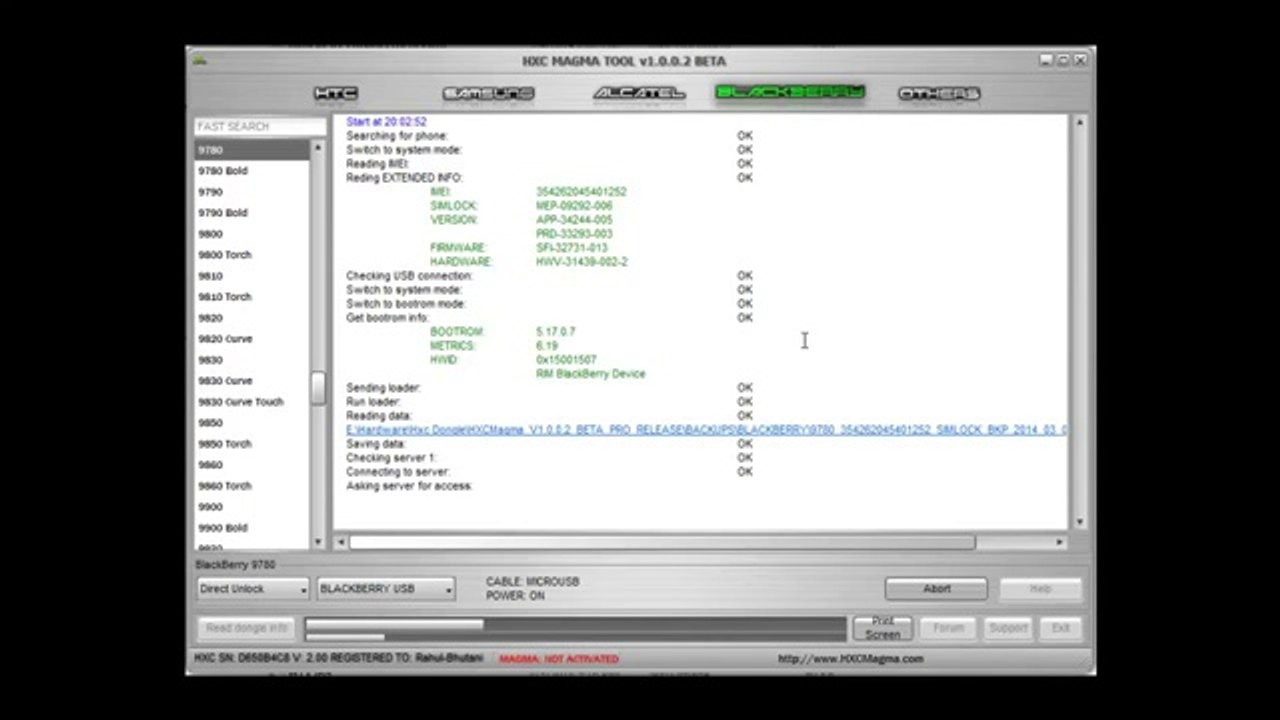Click the Support button

pos(1007,628)
